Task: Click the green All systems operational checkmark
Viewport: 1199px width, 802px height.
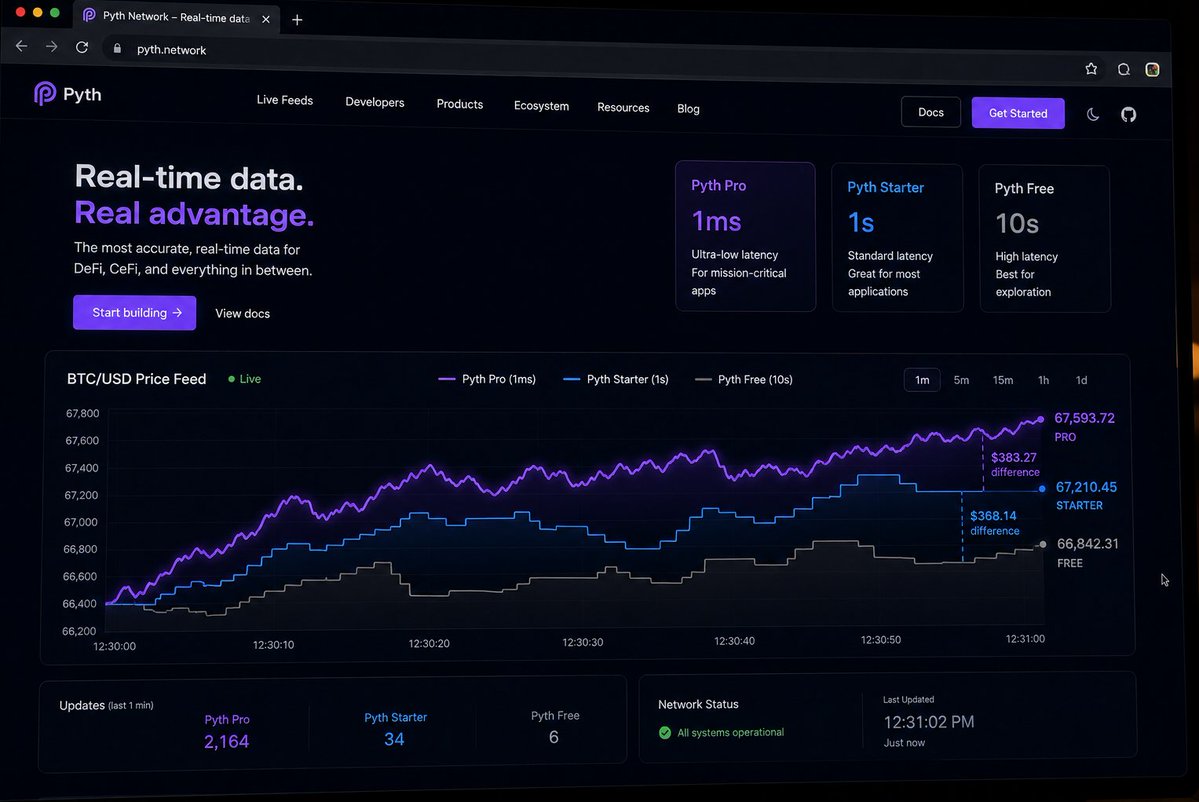Action: 664,732
